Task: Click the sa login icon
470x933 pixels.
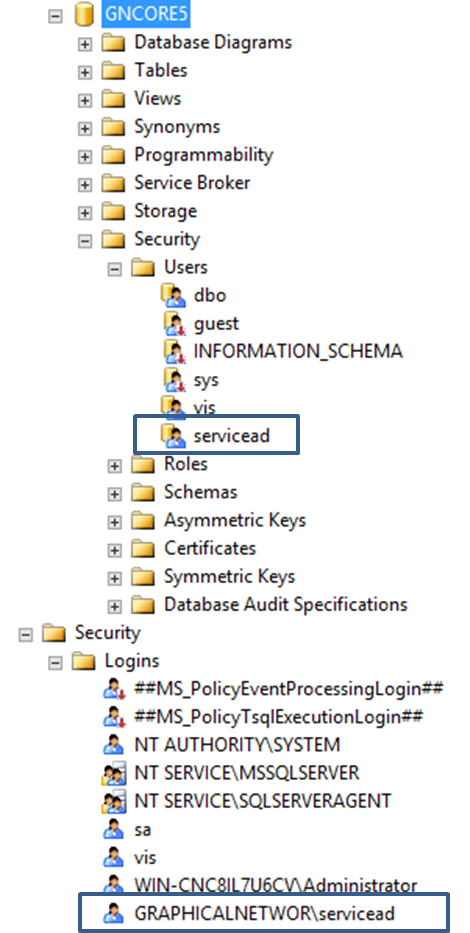Action: [113, 829]
